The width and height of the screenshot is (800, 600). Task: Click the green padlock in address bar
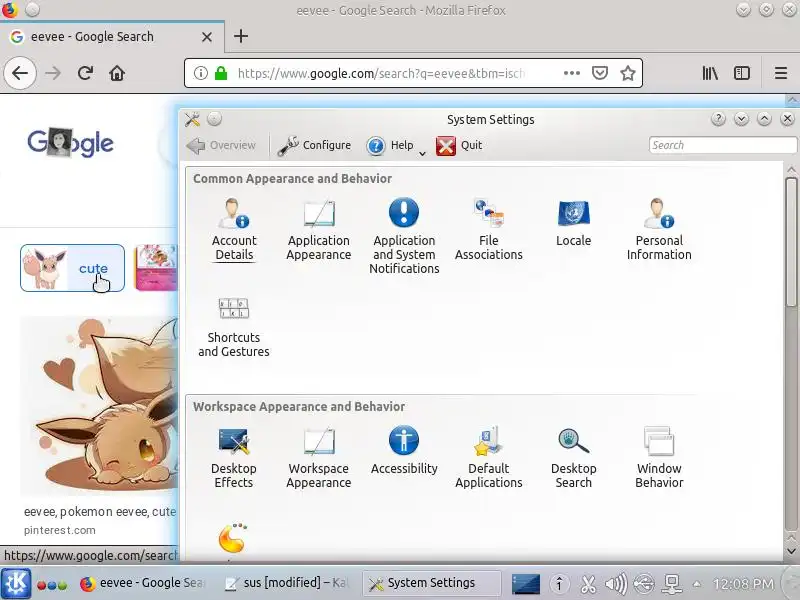pos(221,73)
